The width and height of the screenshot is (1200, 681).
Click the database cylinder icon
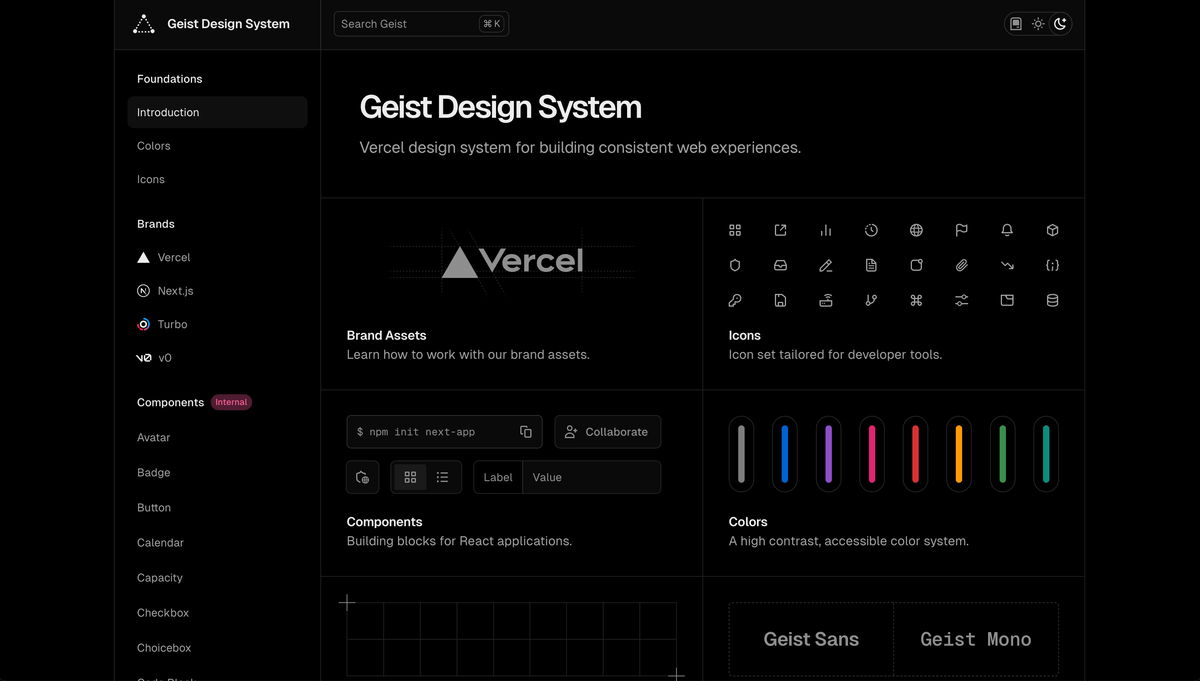click(1052, 300)
